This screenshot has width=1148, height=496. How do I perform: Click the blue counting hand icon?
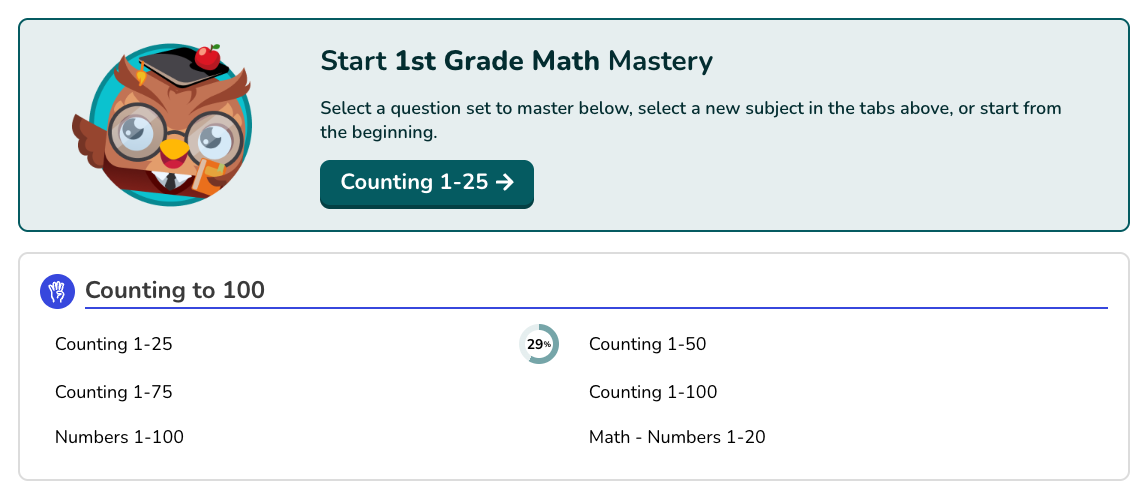pyautogui.click(x=58, y=291)
